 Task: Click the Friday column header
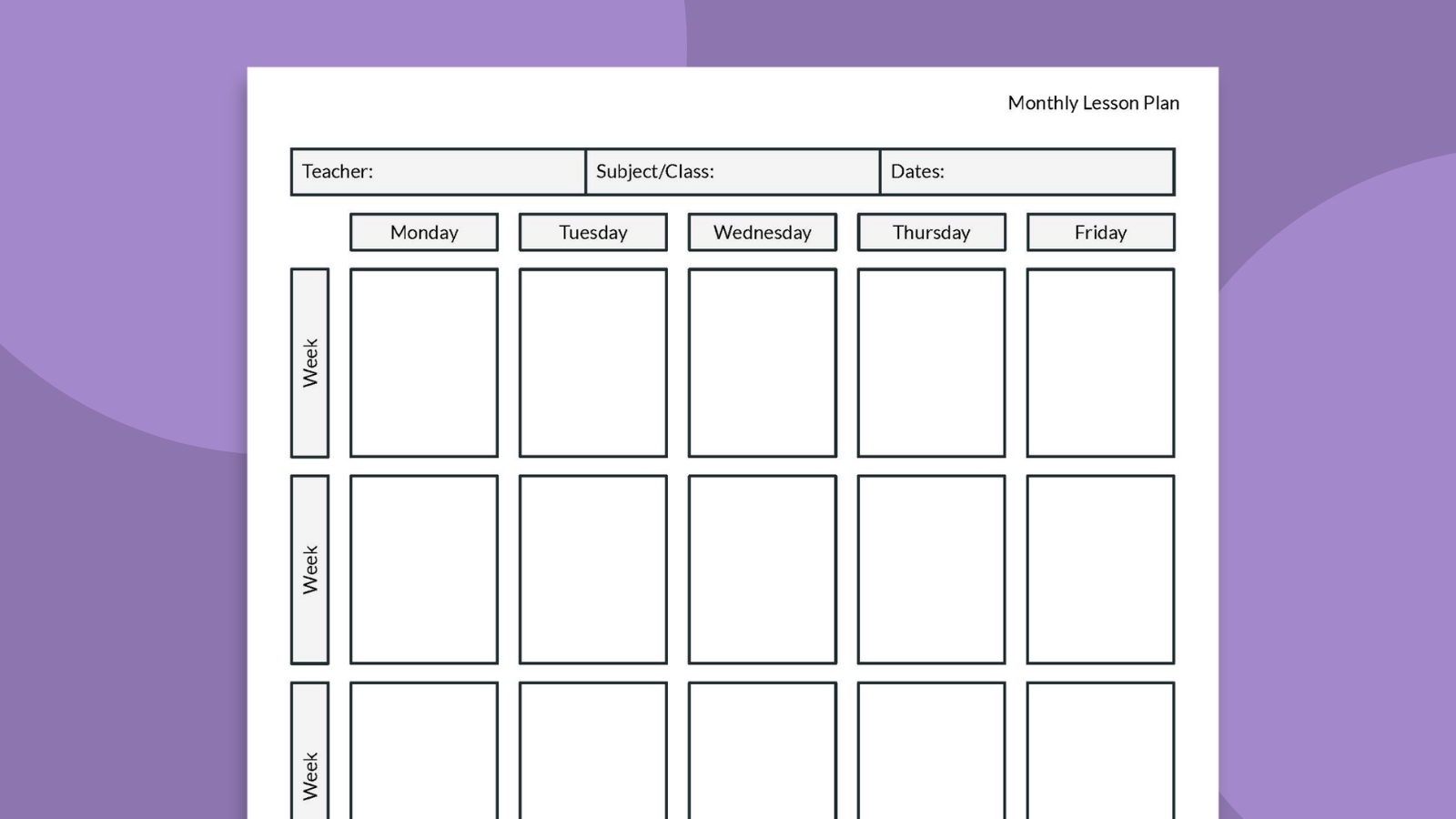tap(1100, 232)
